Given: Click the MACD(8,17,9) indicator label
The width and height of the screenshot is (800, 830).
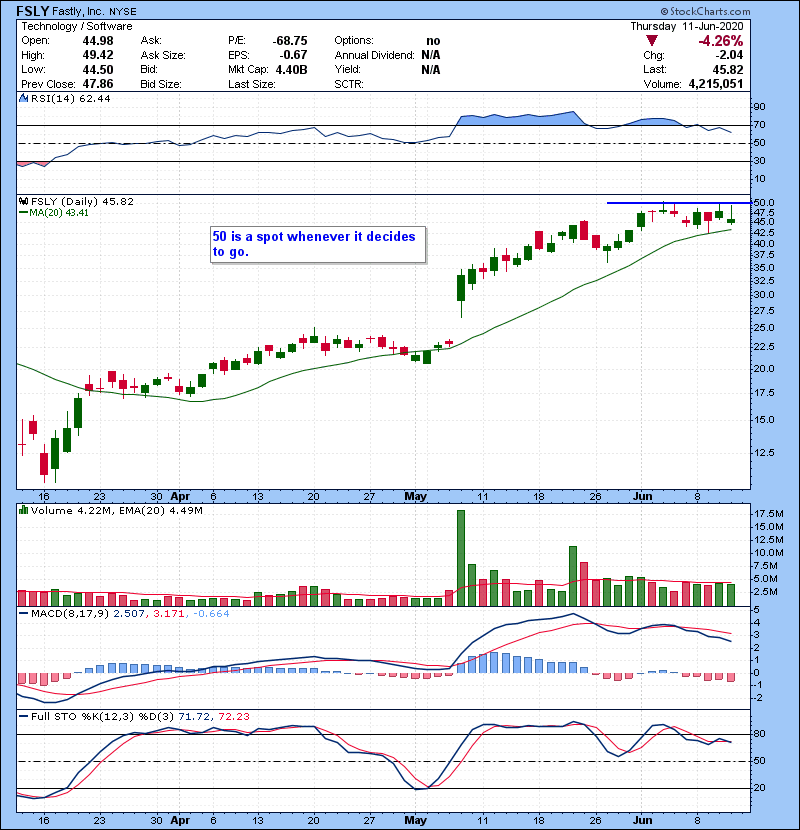Looking at the screenshot, I should click(x=70, y=614).
